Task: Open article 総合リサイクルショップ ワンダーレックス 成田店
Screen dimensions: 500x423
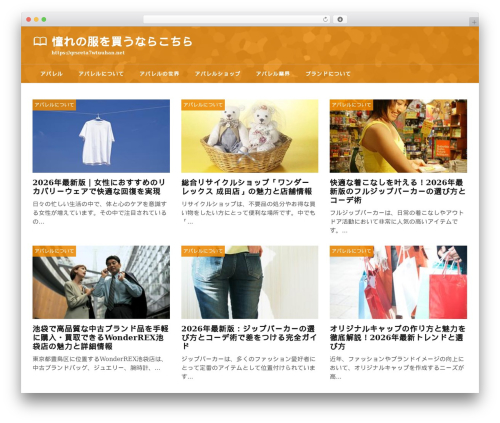Action: pyautogui.click(x=247, y=187)
